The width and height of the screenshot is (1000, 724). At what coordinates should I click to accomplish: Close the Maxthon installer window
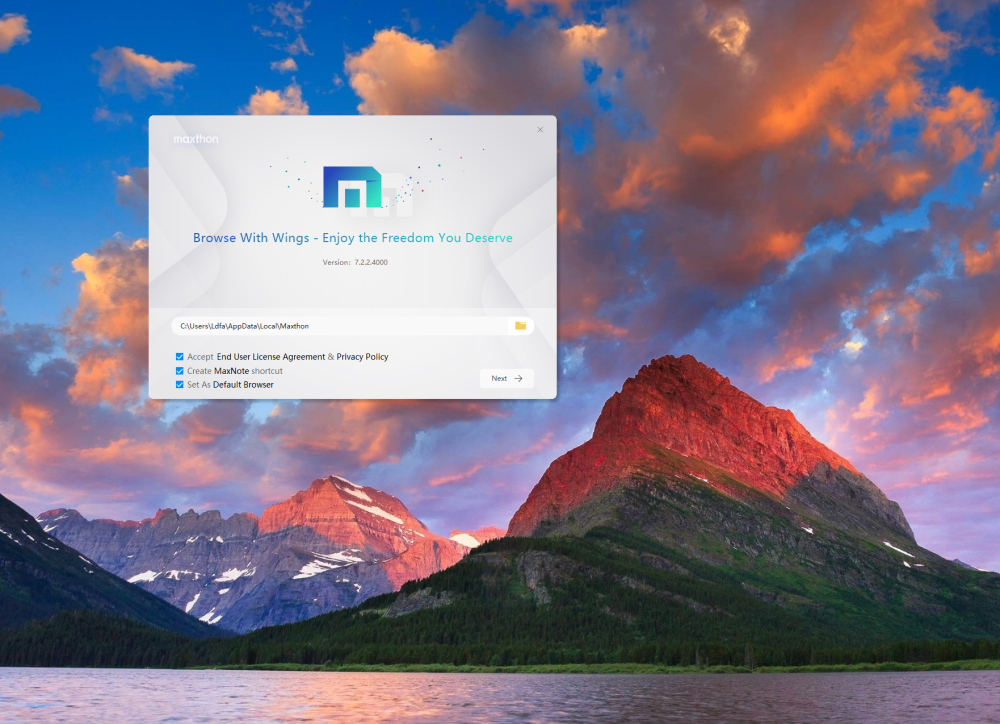(540, 130)
